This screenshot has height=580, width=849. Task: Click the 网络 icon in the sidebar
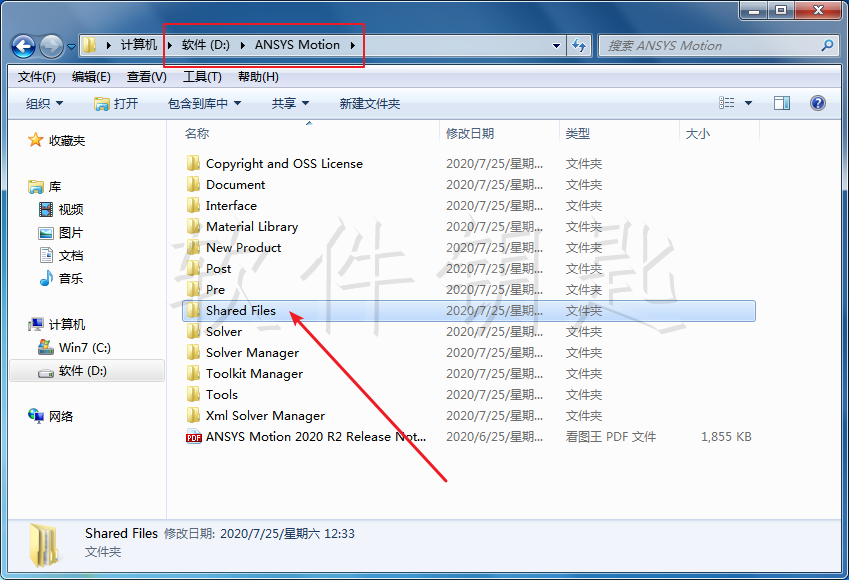click(34, 416)
